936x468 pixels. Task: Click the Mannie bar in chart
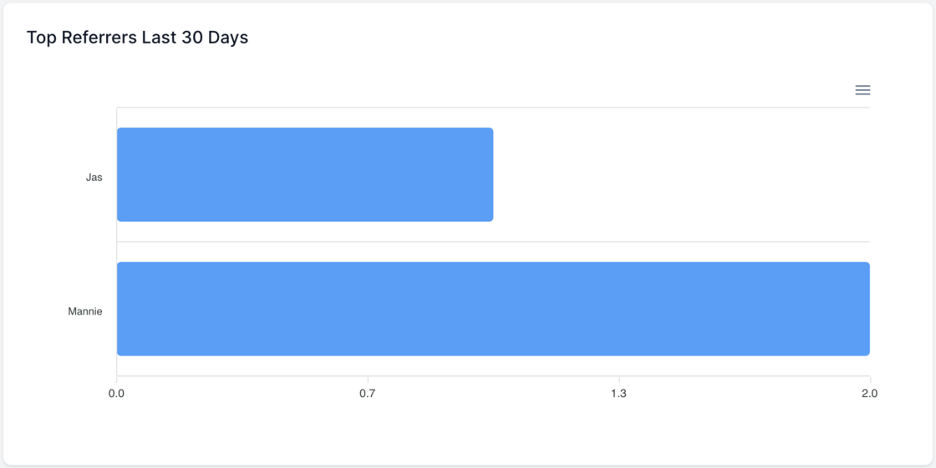[493, 309]
